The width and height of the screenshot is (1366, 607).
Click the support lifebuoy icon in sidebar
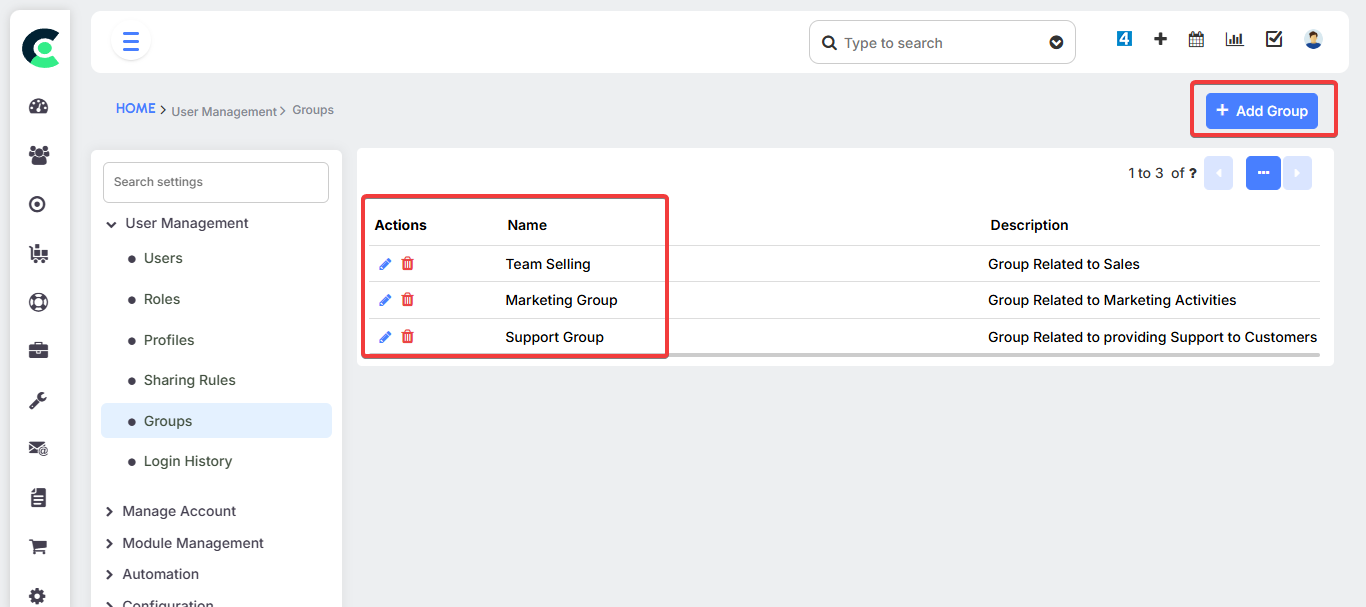coord(38,302)
